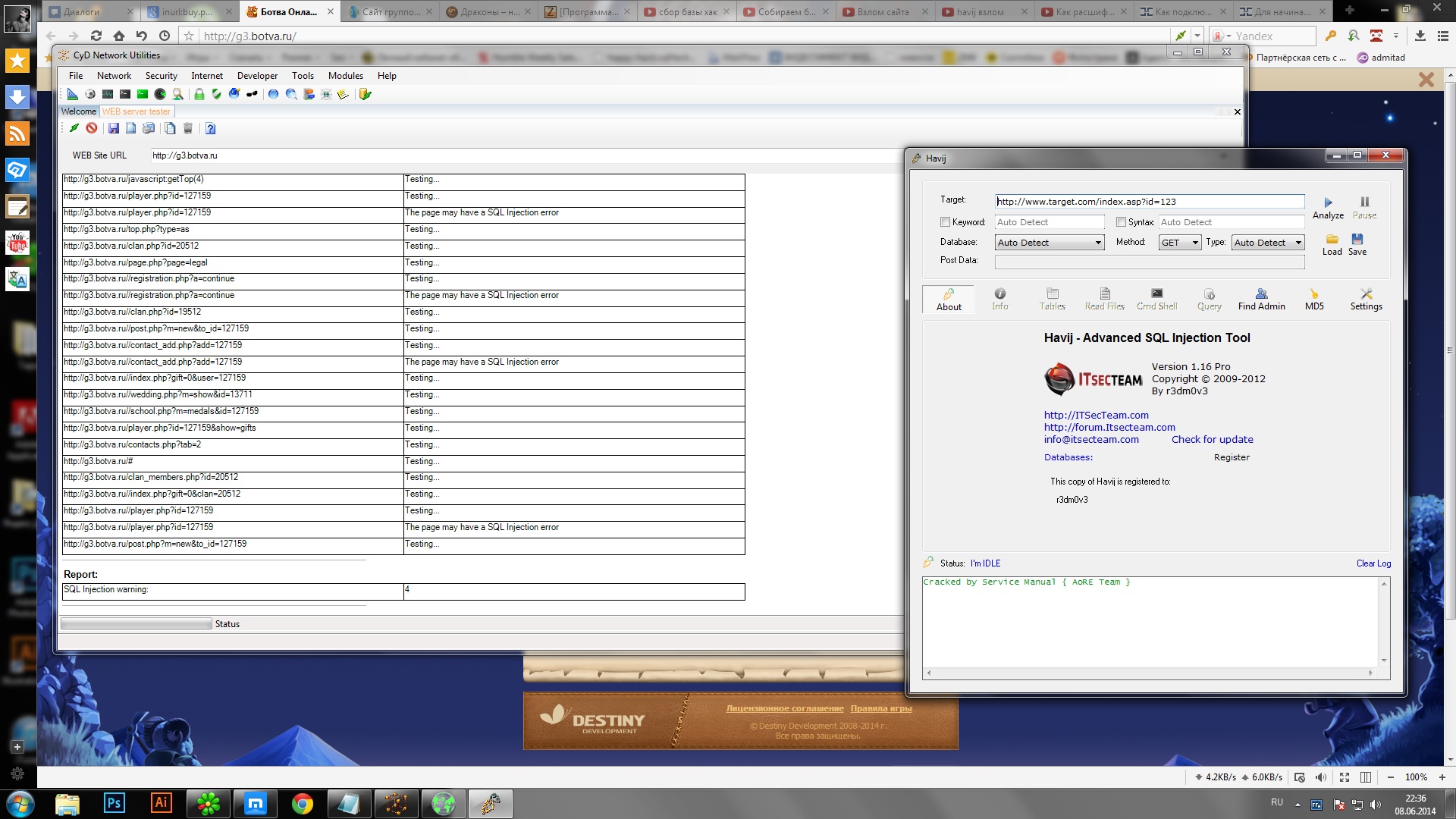
Task: Click the Windows Start button
Action: 20,803
